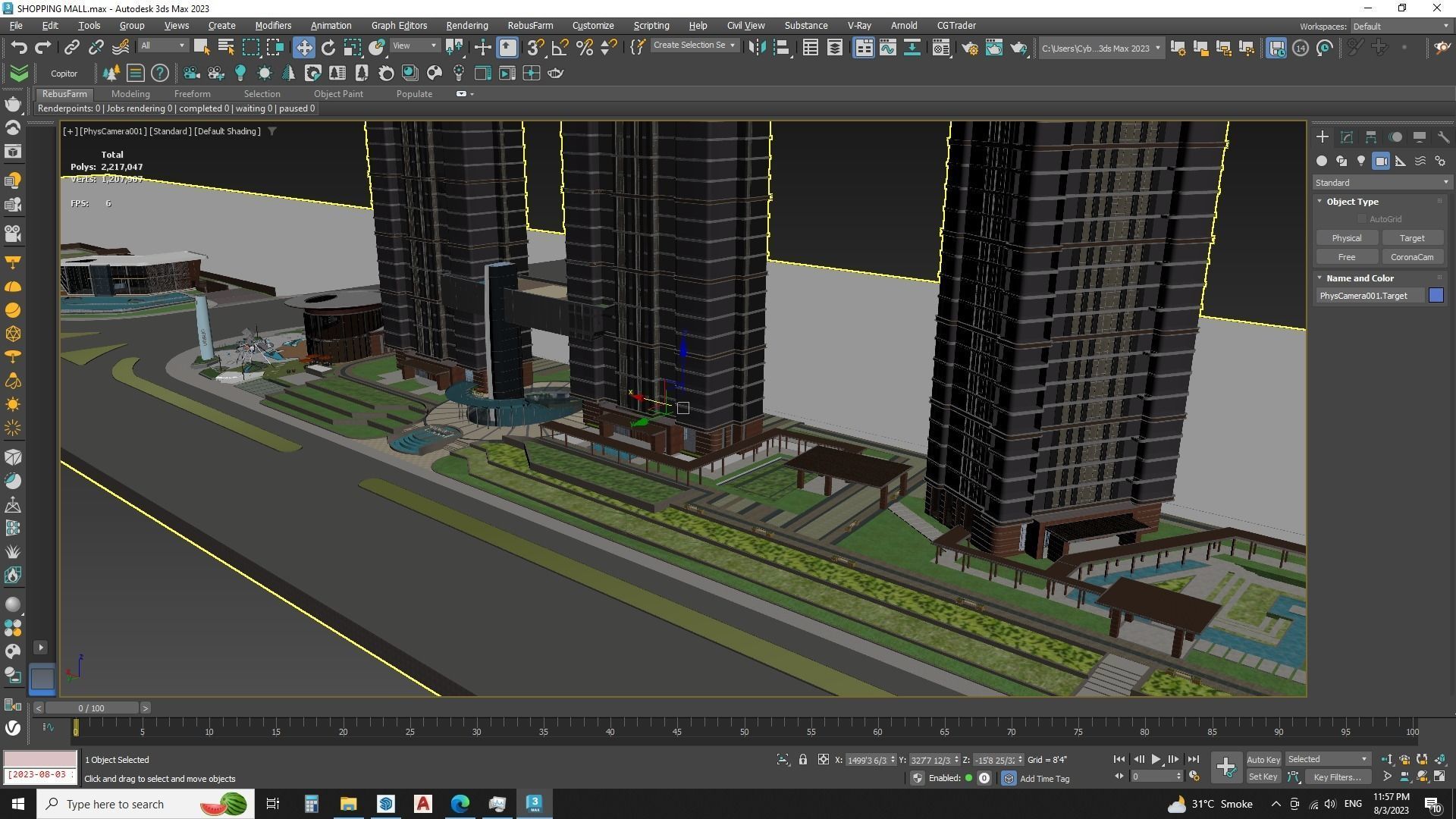Click the pink MAXScript listener box

[40, 758]
